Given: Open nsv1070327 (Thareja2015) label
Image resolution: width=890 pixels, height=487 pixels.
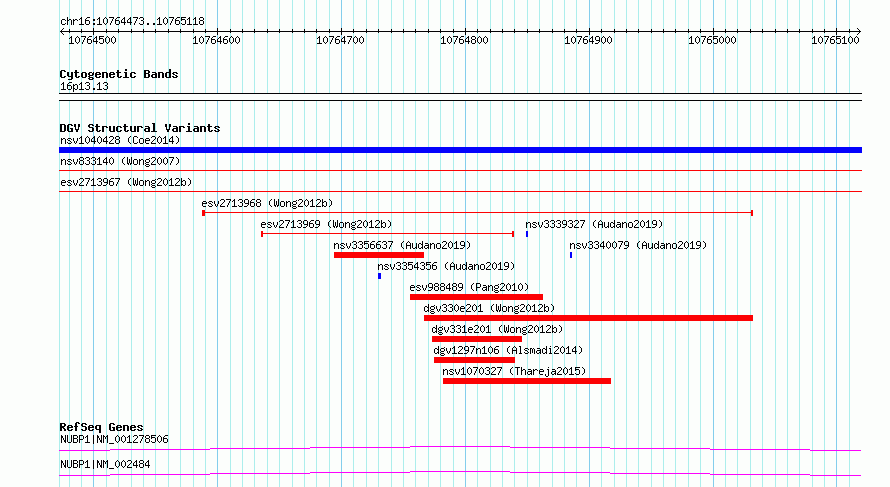Looking at the screenshot, I should (514, 371).
